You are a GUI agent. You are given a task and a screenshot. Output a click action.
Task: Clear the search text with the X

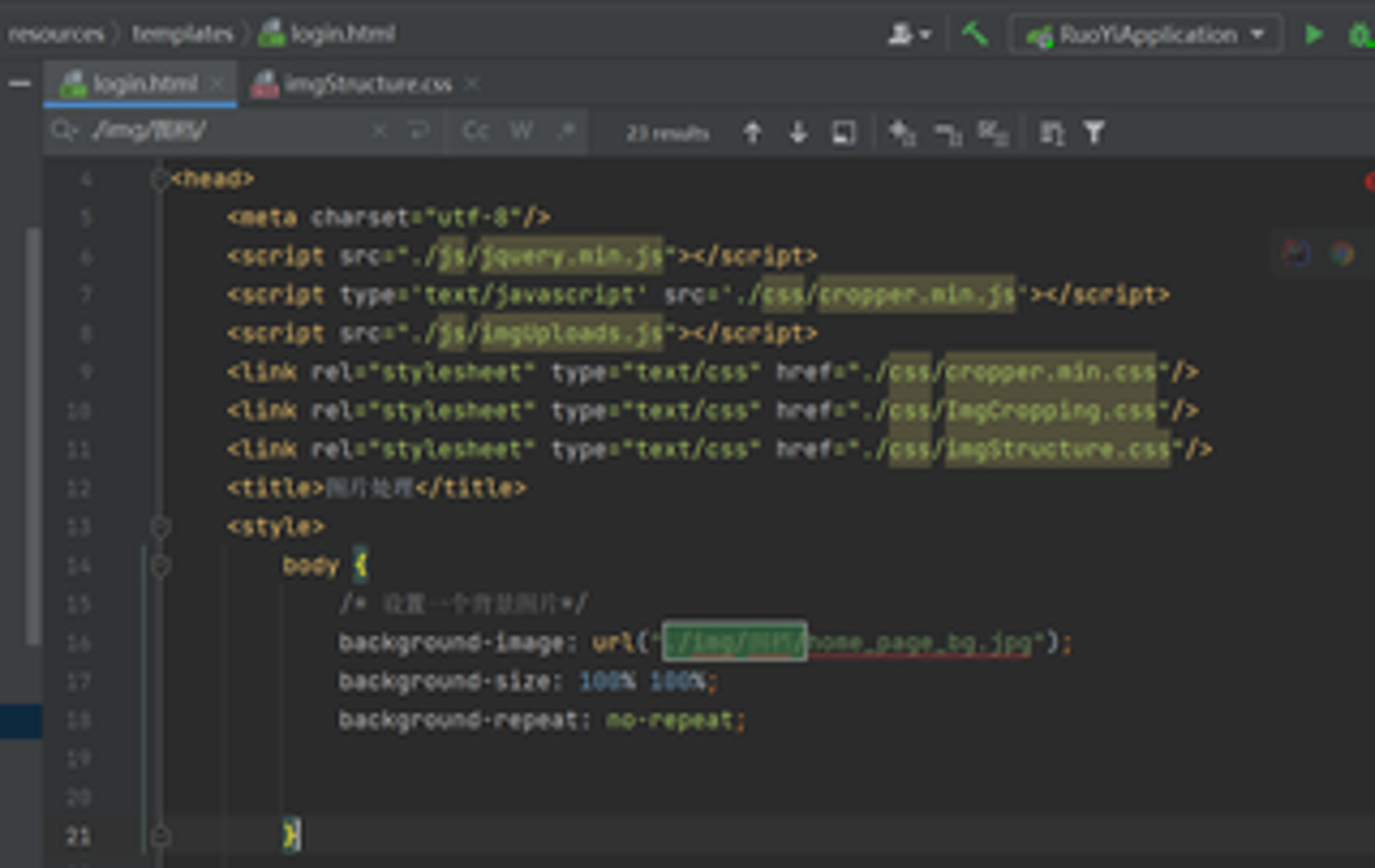click(x=380, y=131)
